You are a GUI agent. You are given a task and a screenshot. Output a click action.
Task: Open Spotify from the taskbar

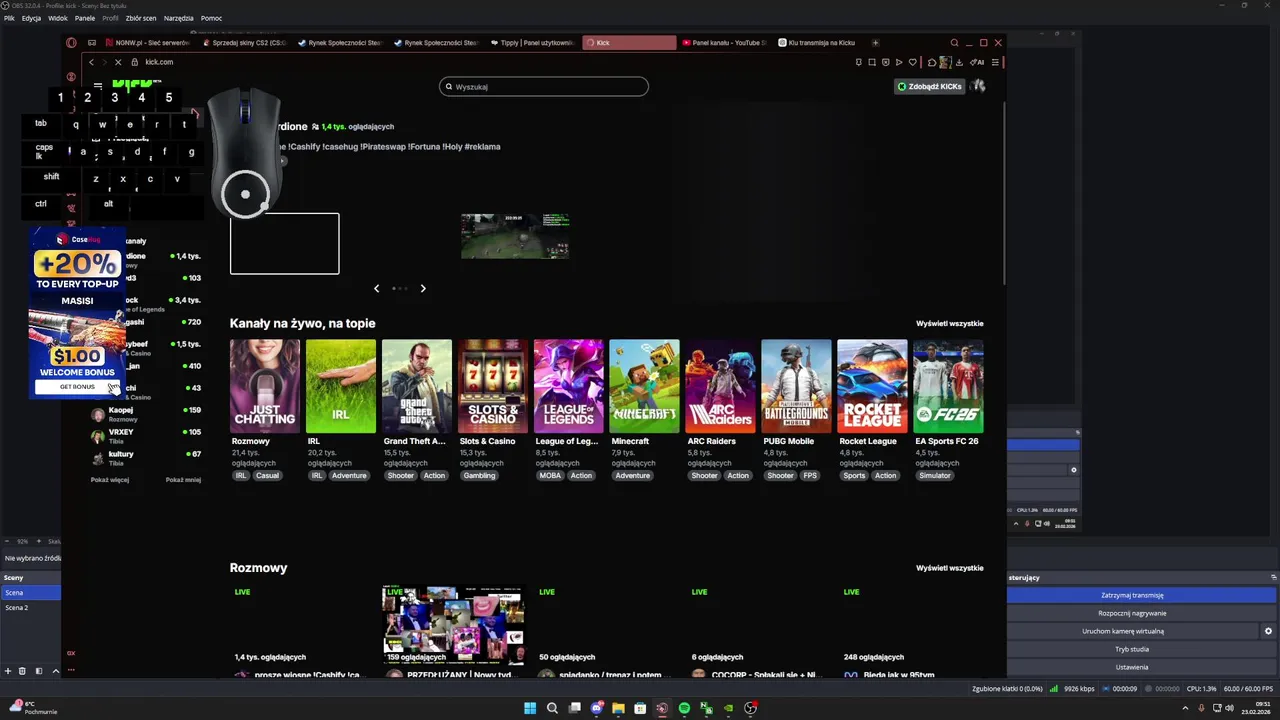pyautogui.click(x=684, y=708)
